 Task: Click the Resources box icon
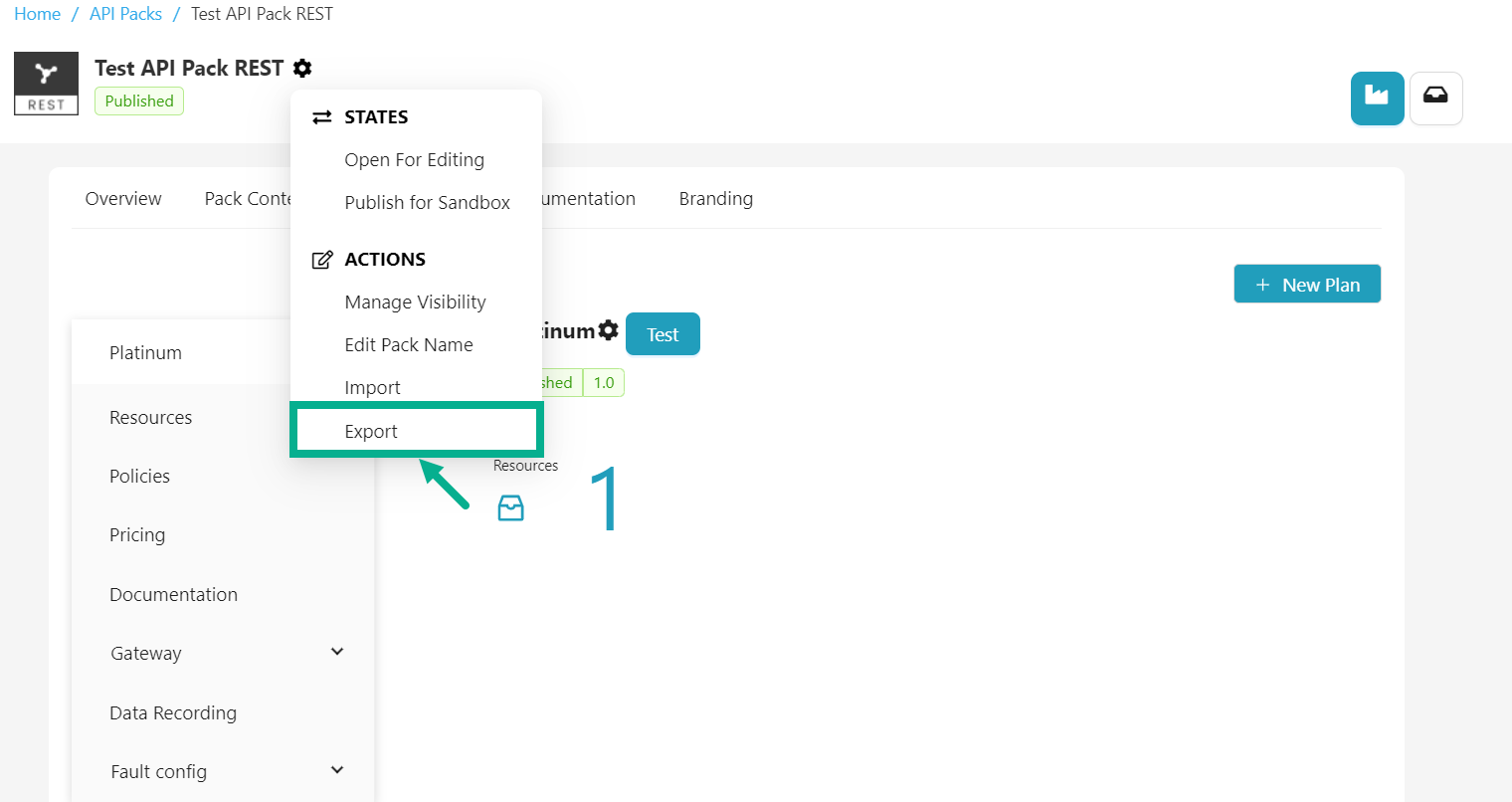tap(510, 508)
